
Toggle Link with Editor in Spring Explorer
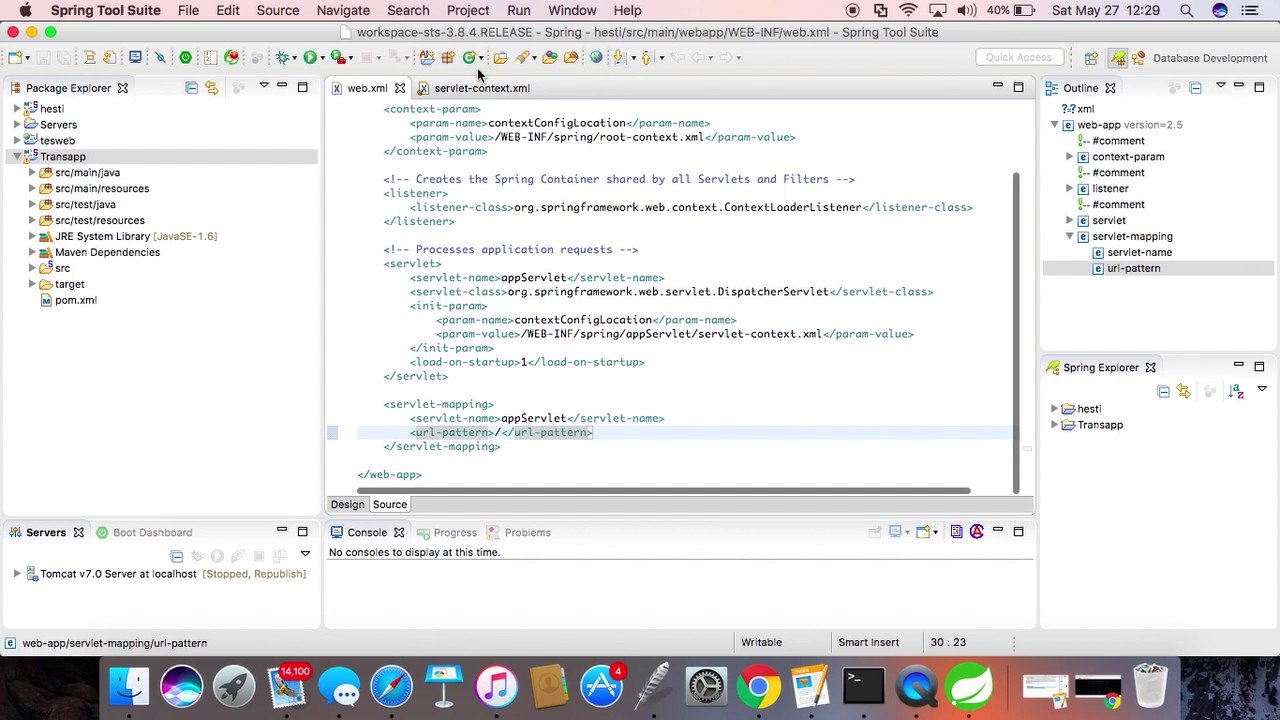(x=1183, y=391)
